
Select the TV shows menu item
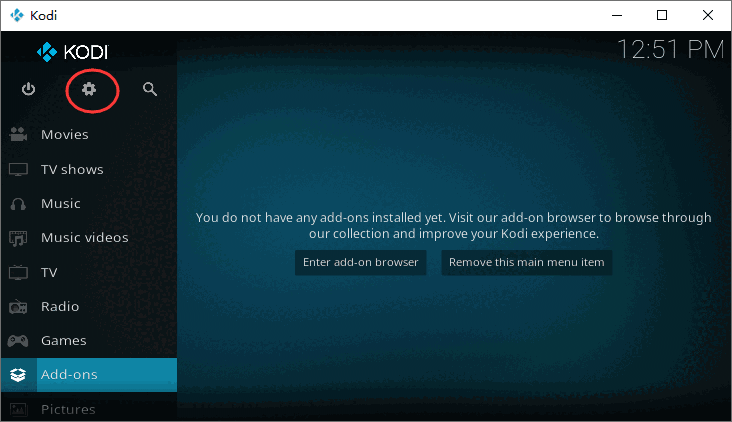(x=89, y=169)
